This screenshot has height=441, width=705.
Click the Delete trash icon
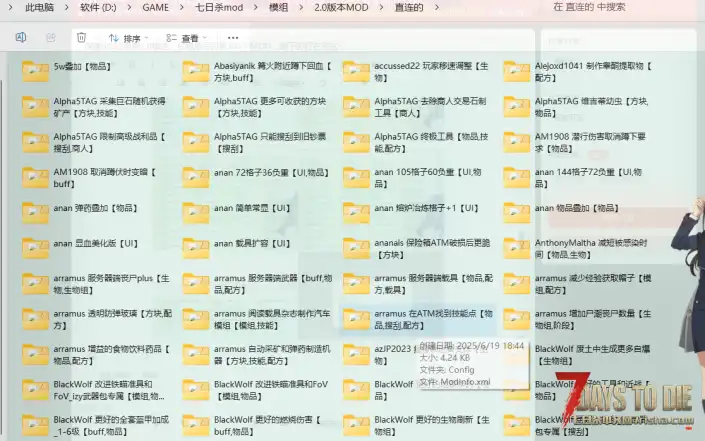81,37
